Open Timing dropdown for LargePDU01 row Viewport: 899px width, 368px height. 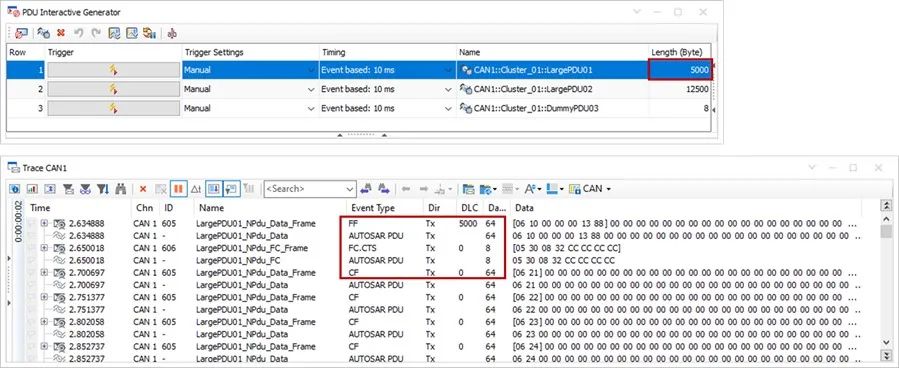point(449,71)
